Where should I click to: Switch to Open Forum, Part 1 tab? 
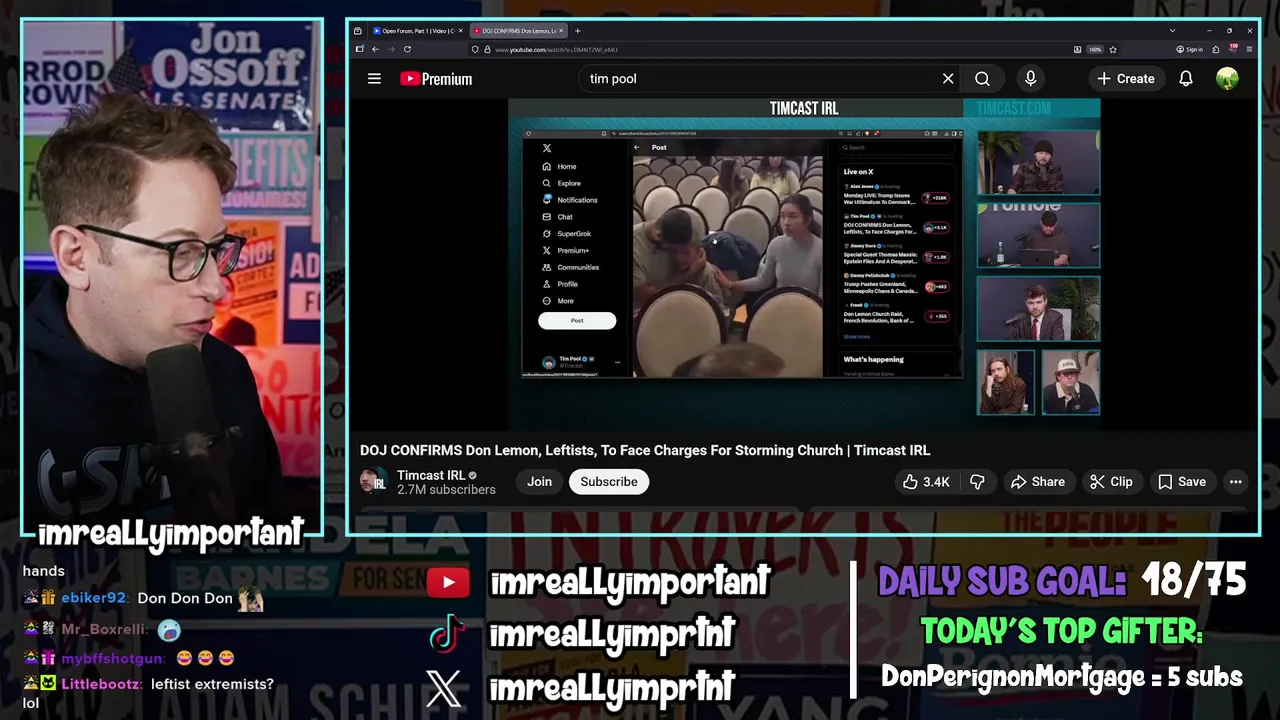coord(416,31)
